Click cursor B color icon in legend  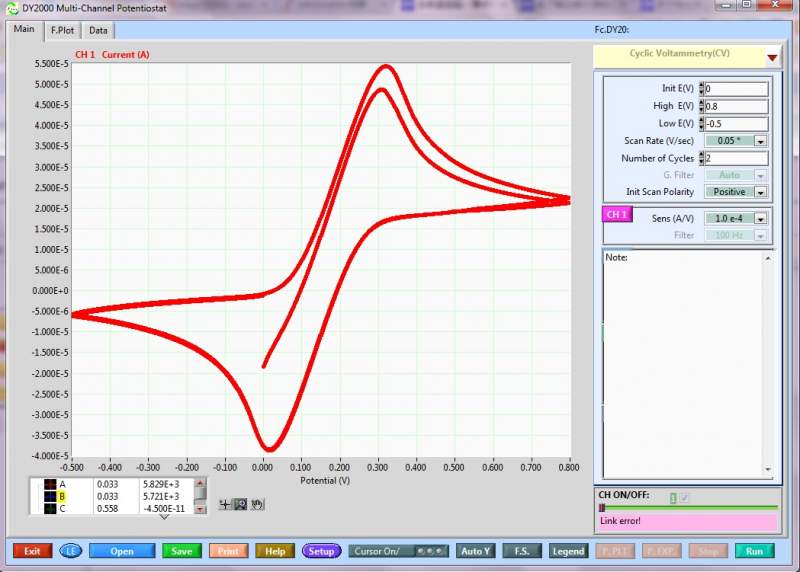coord(50,496)
